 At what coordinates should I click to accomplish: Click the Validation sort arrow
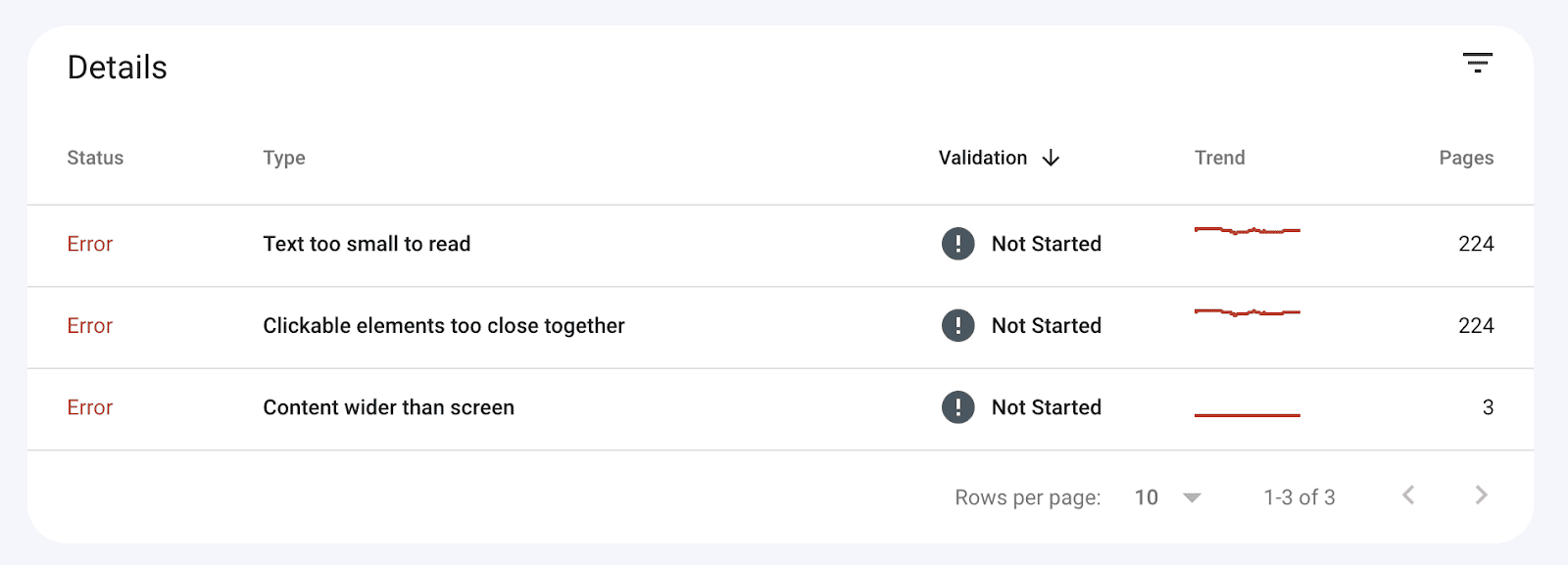coord(1052,158)
